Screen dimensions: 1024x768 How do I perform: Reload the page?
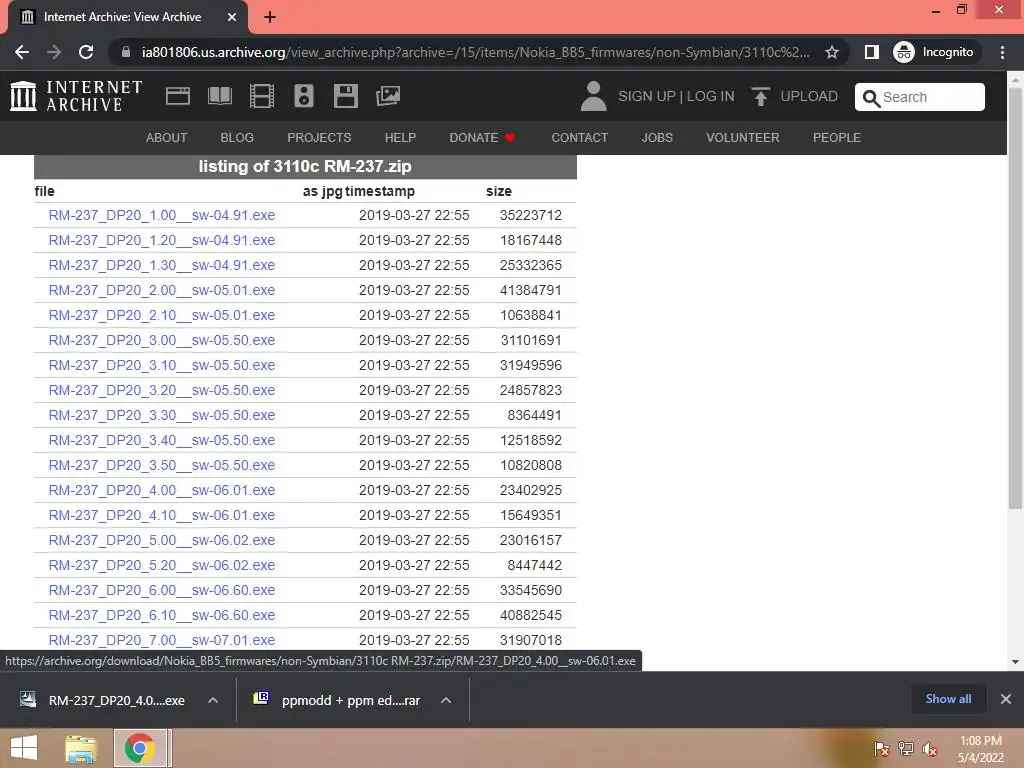tap(86, 52)
